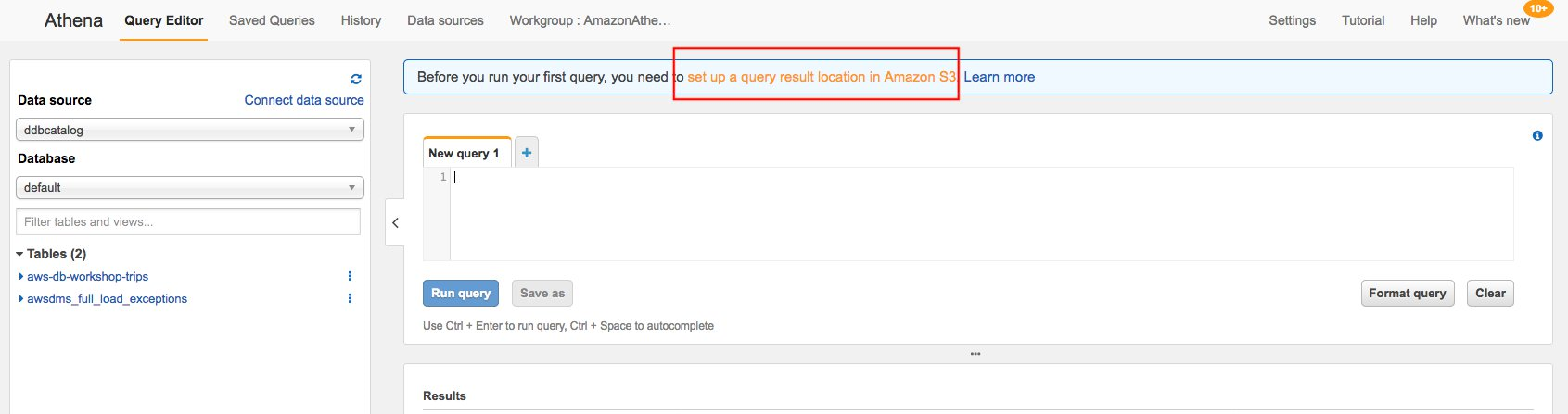This screenshot has width=1568, height=414.
Task: Expand the aws-db-workshop-trips table
Action: (x=21, y=276)
